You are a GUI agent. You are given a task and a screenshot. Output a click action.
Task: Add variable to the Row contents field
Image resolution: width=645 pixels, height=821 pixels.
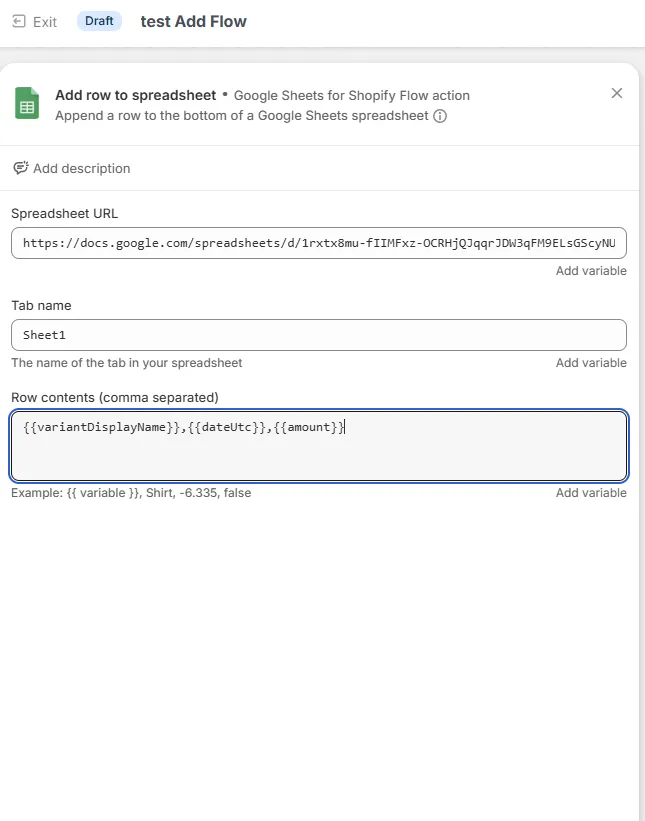(591, 493)
